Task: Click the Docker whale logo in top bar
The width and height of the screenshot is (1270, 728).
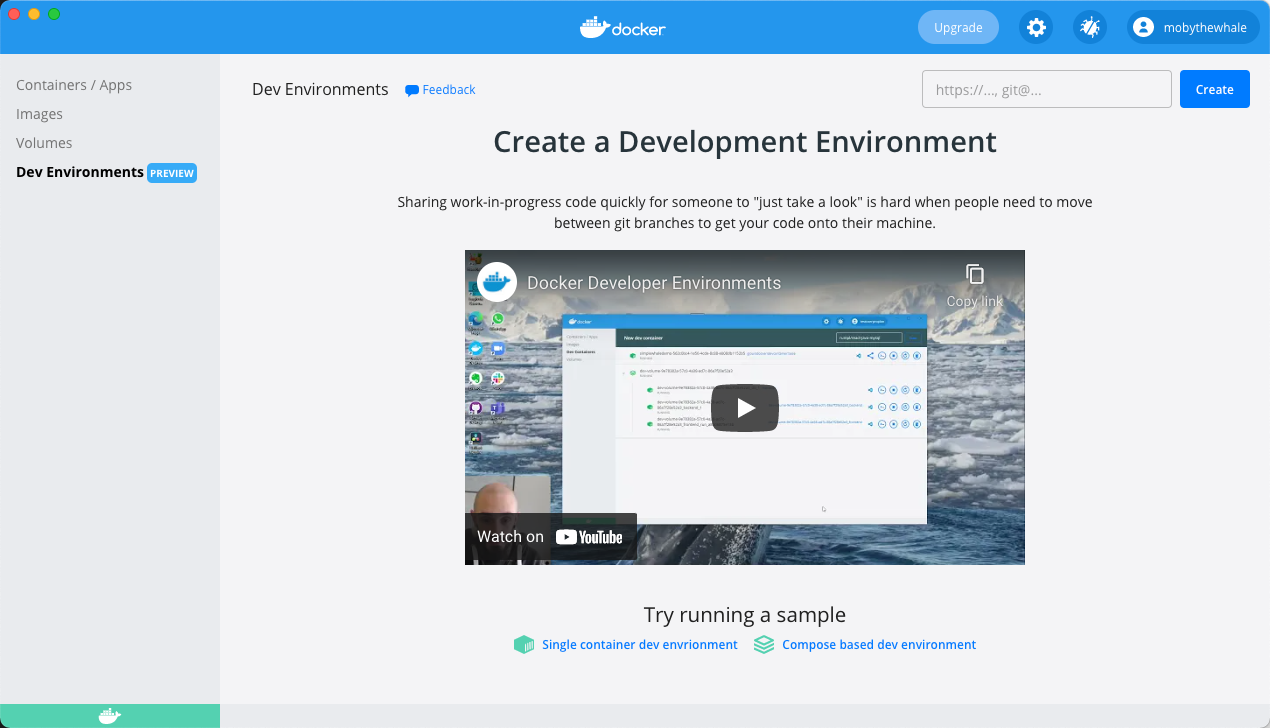Action: [x=622, y=27]
